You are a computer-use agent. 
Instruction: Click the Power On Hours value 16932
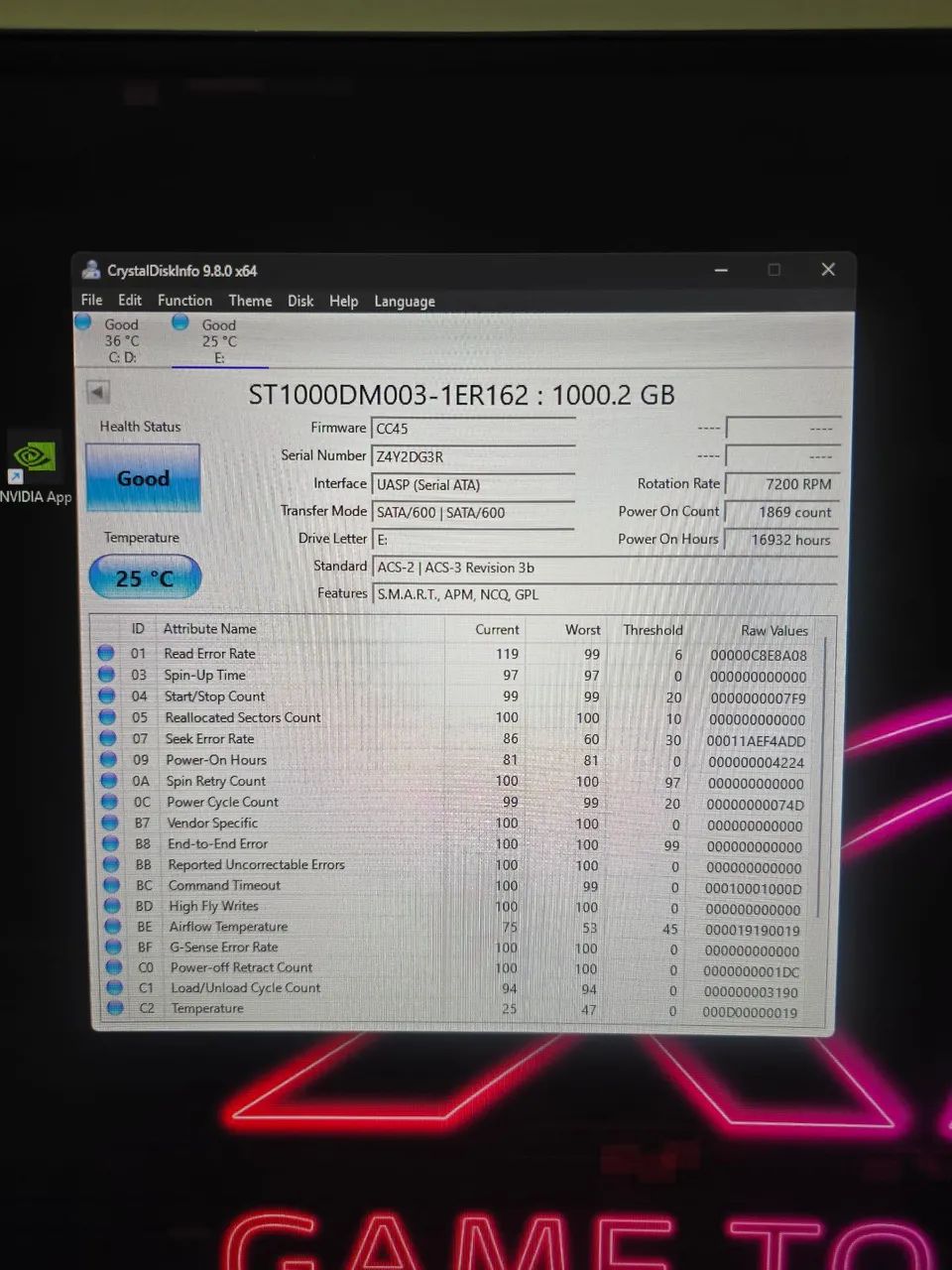click(783, 540)
